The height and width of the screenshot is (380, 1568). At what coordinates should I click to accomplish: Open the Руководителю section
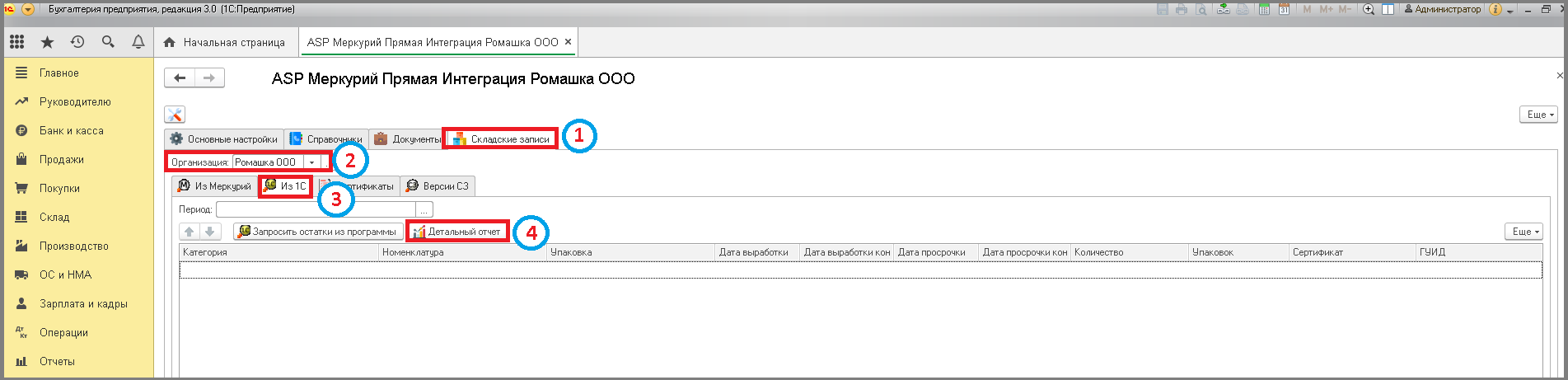point(75,102)
